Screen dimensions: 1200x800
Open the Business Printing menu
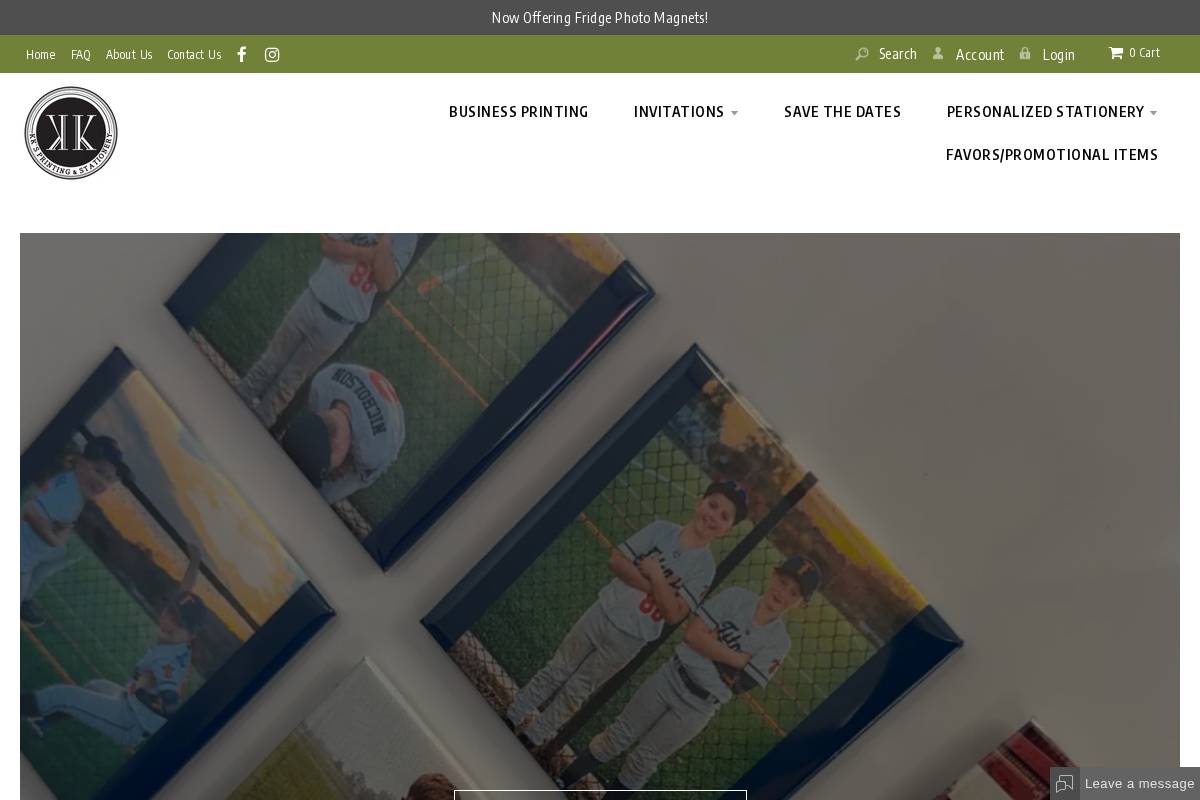click(x=519, y=112)
